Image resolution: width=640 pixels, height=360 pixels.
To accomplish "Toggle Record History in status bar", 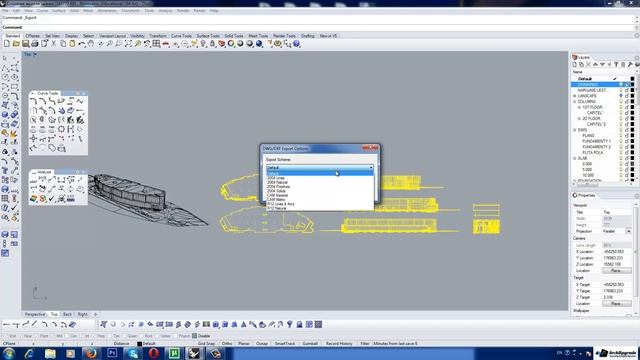I will coord(339,344).
